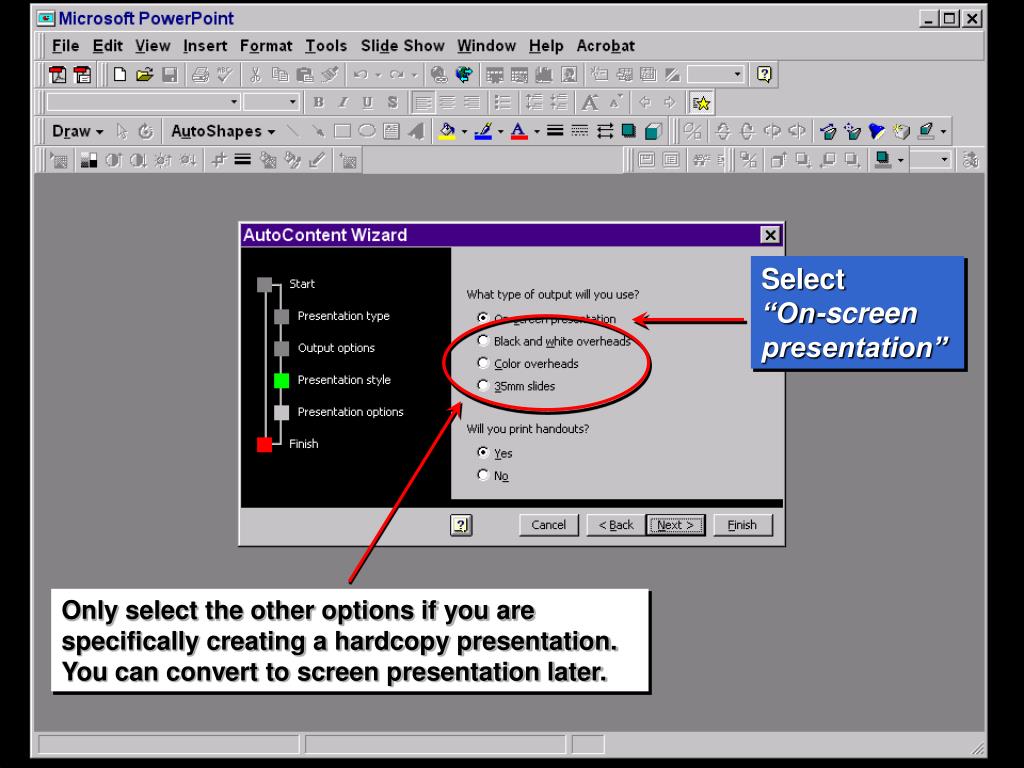Click the Line Color pen swatch

[483, 131]
